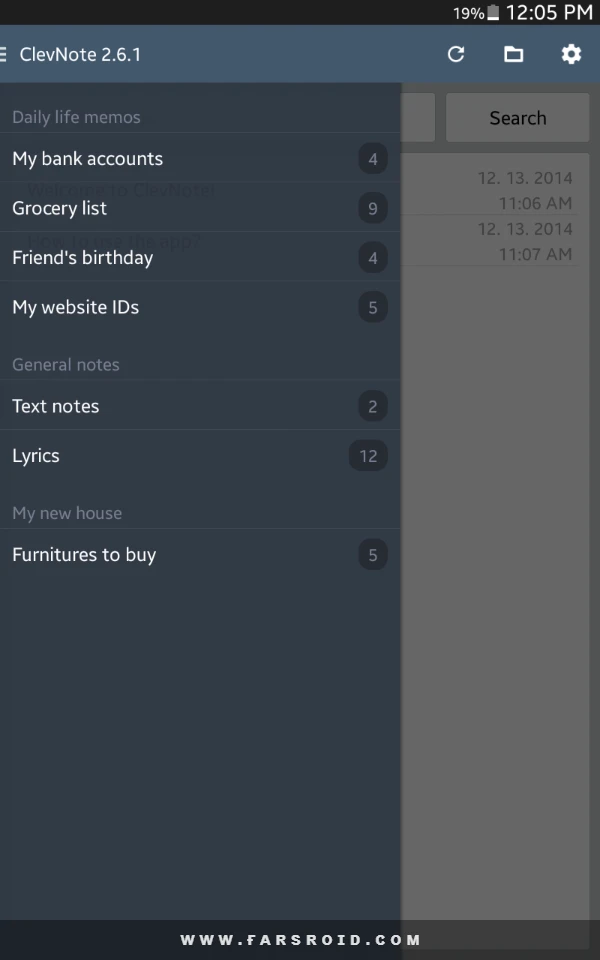
Task: Tap count badge 9 beside Grocery list
Action: pos(373,208)
